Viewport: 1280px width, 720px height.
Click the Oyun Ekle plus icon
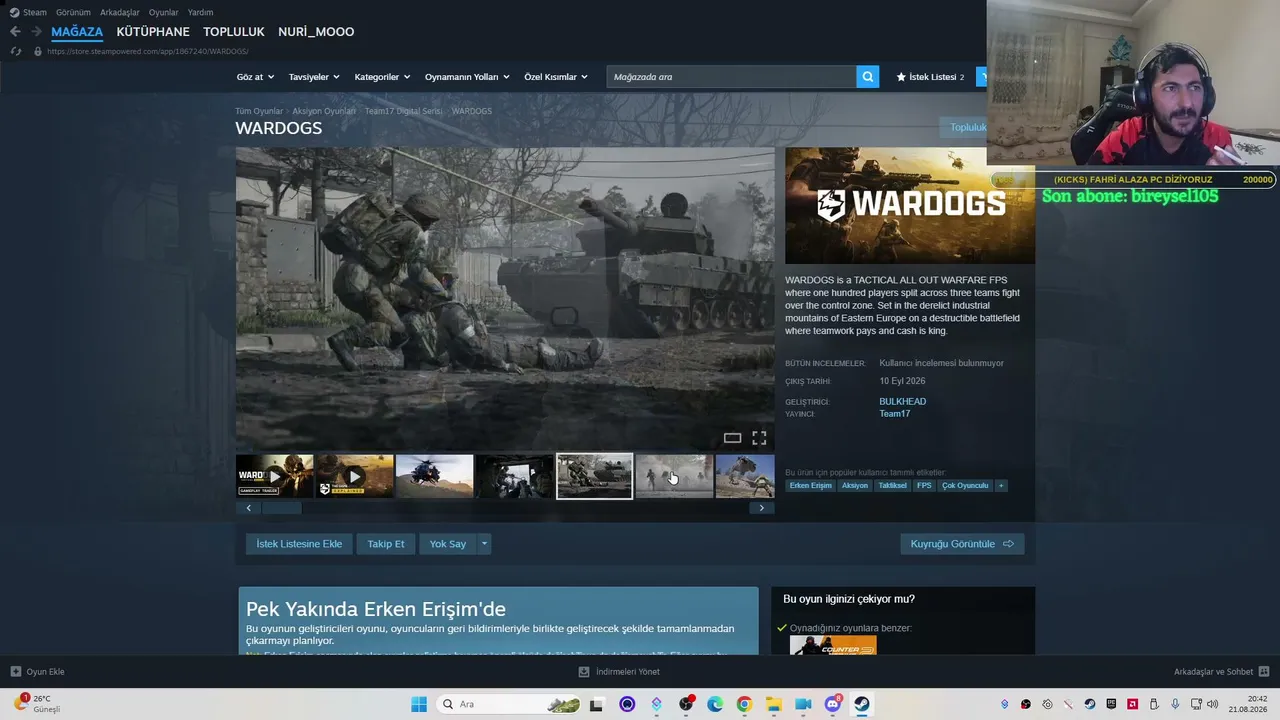coord(15,672)
